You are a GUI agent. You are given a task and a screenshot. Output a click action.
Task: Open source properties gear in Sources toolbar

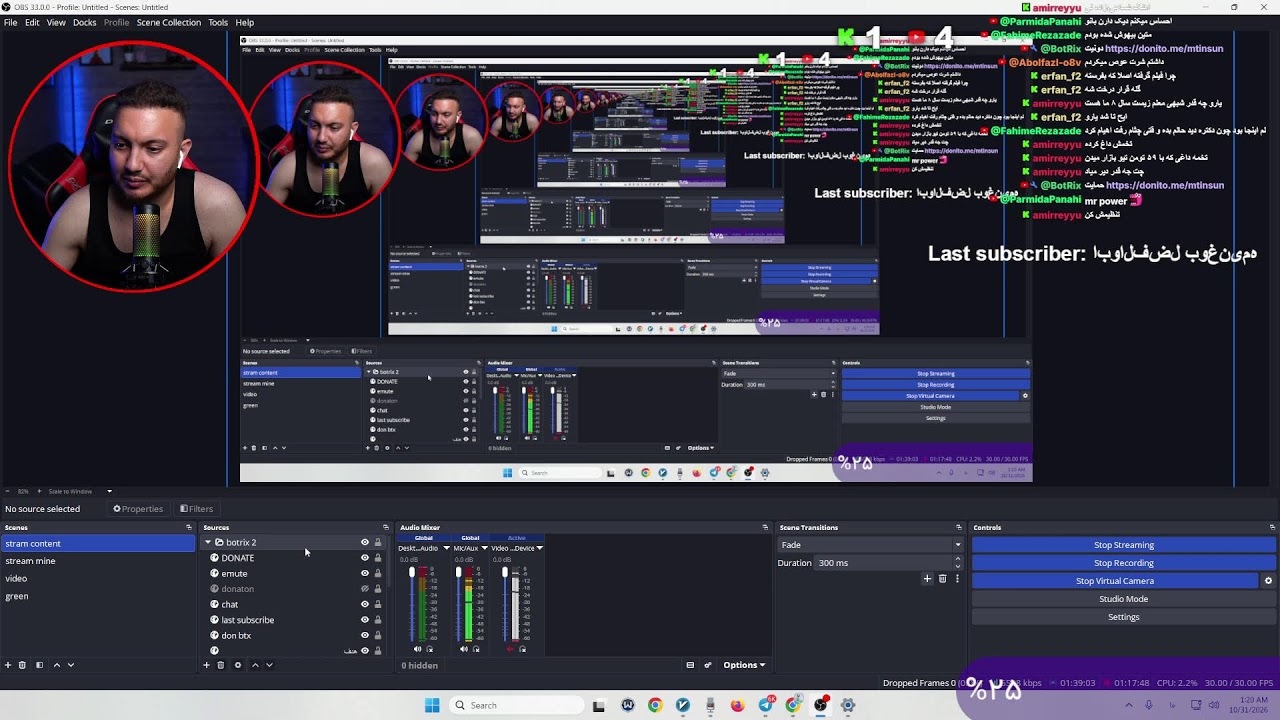(x=237, y=665)
